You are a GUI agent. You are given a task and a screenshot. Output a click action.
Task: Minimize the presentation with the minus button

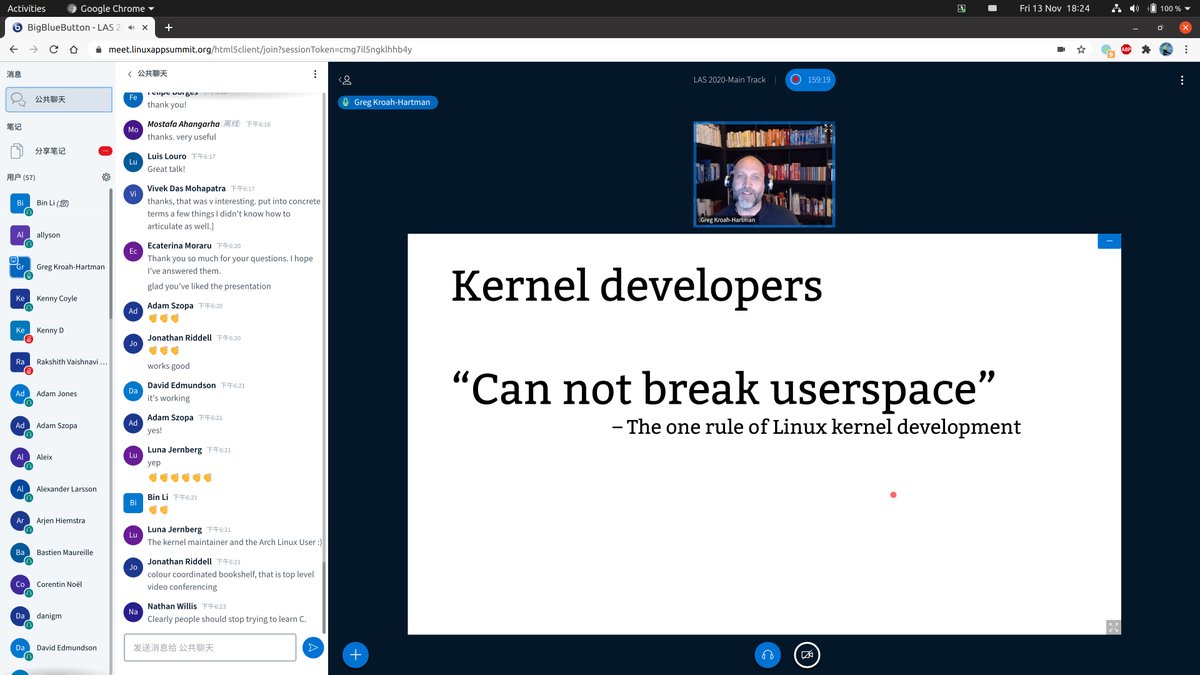(1108, 241)
